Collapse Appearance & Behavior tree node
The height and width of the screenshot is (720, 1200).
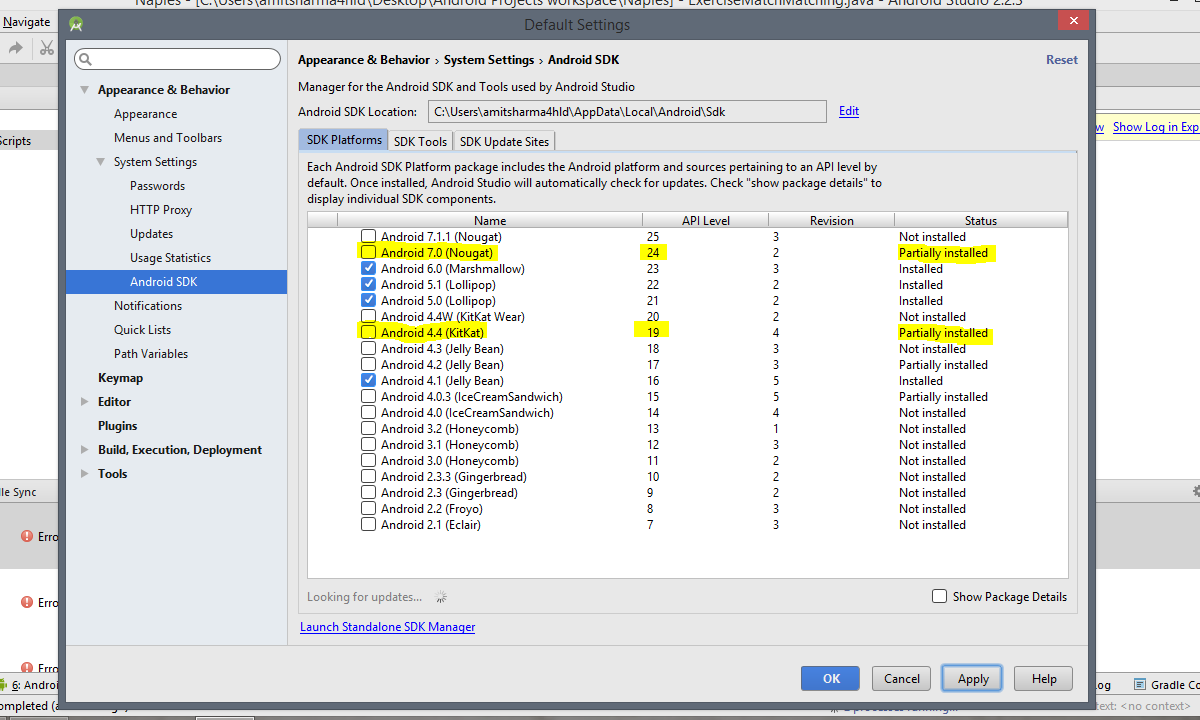click(85, 90)
